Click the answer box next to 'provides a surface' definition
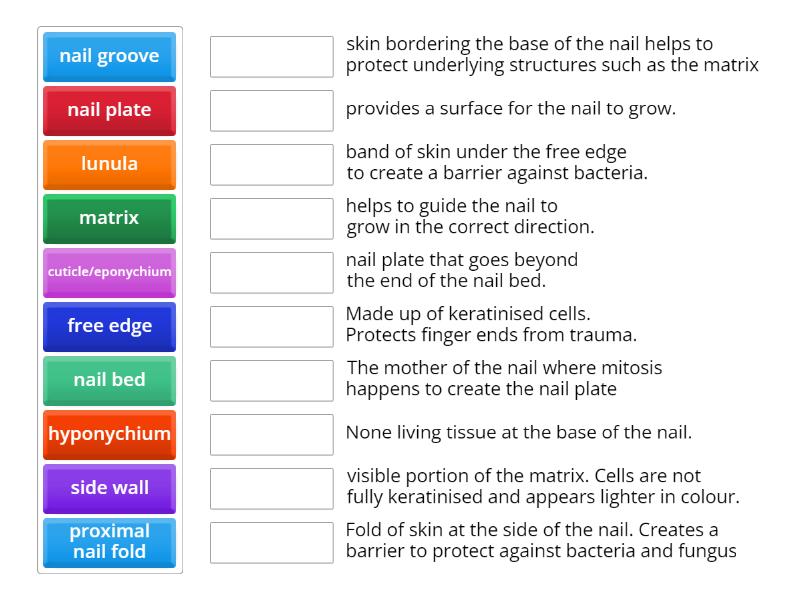 click(271, 111)
